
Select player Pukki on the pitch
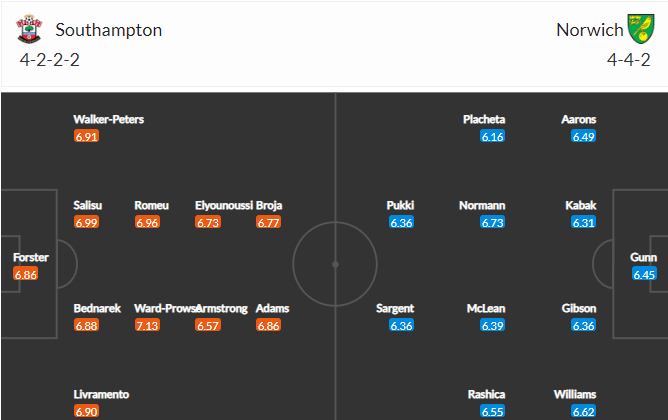(400, 205)
